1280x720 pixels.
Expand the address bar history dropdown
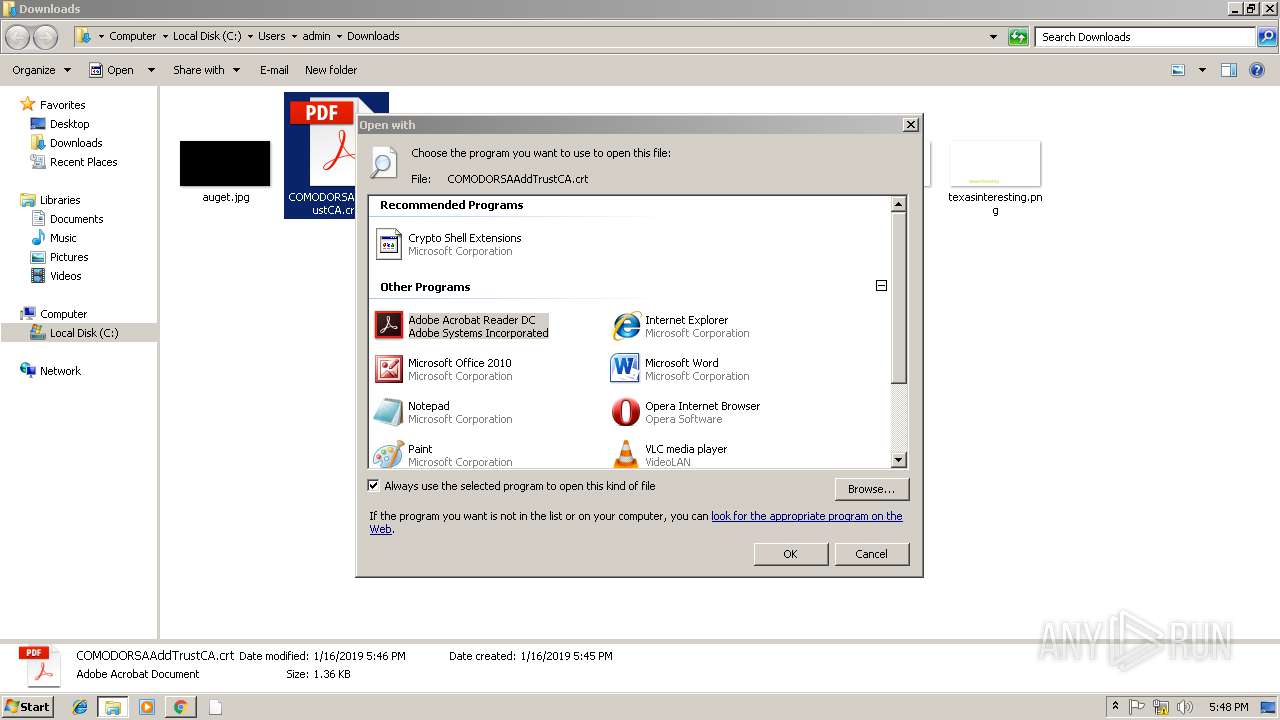[x=993, y=37]
